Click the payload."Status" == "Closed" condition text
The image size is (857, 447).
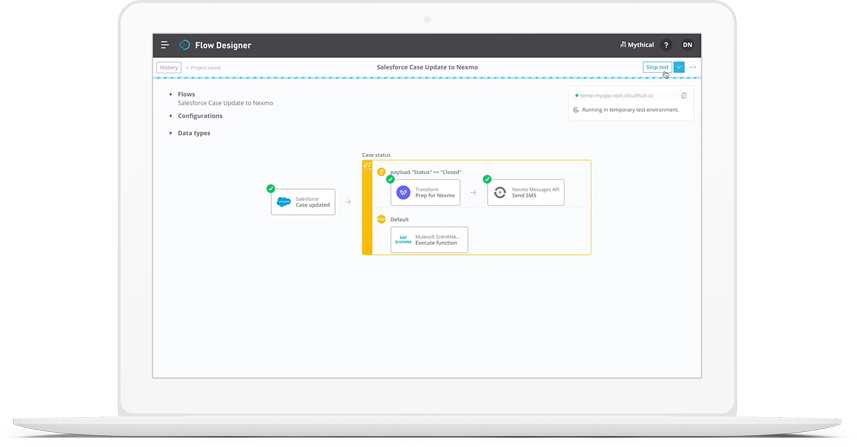point(426,172)
